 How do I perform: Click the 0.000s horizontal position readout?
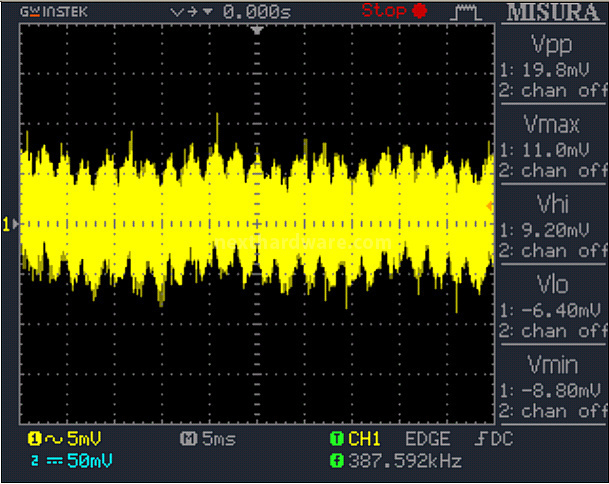[257, 12]
